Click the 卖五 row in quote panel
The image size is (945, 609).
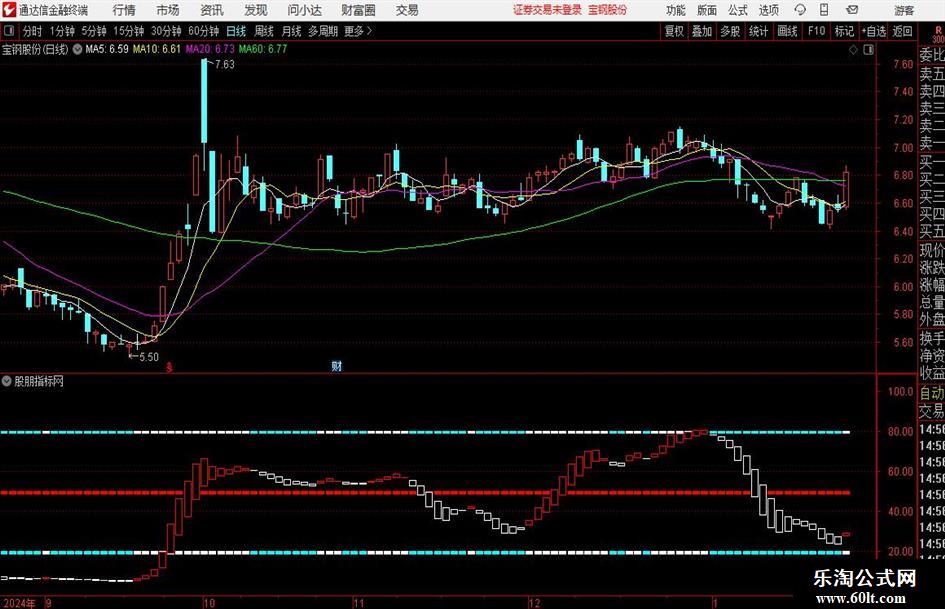click(x=931, y=74)
